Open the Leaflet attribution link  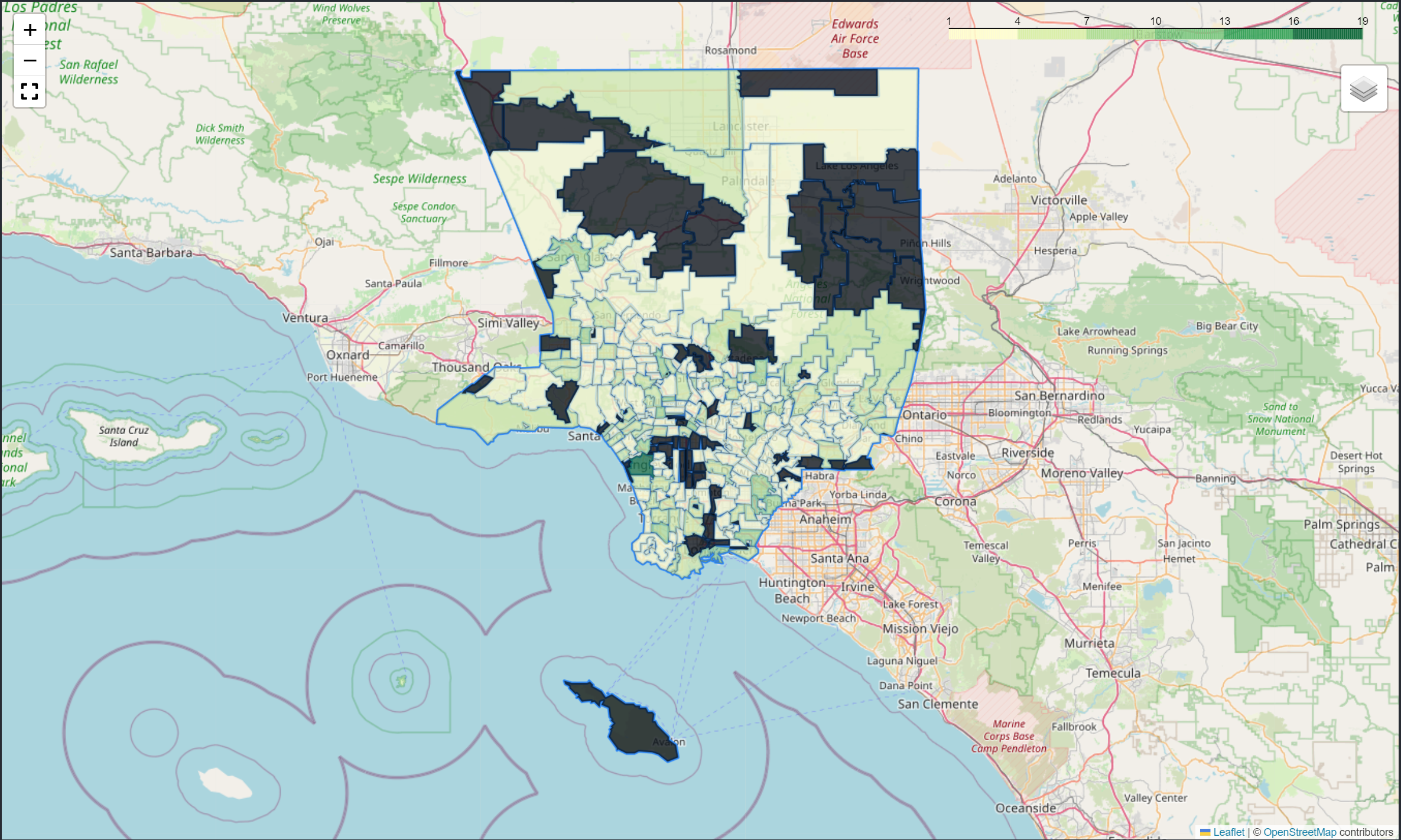(x=1228, y=832)
